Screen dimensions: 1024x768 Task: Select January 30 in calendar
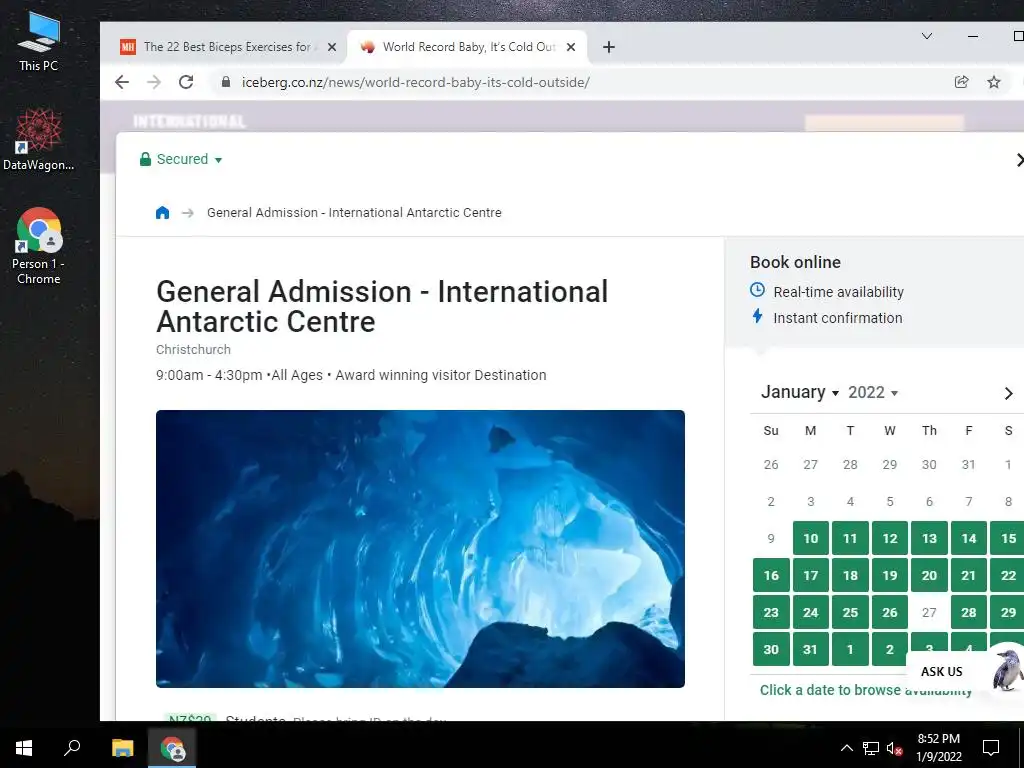point(771,649)
